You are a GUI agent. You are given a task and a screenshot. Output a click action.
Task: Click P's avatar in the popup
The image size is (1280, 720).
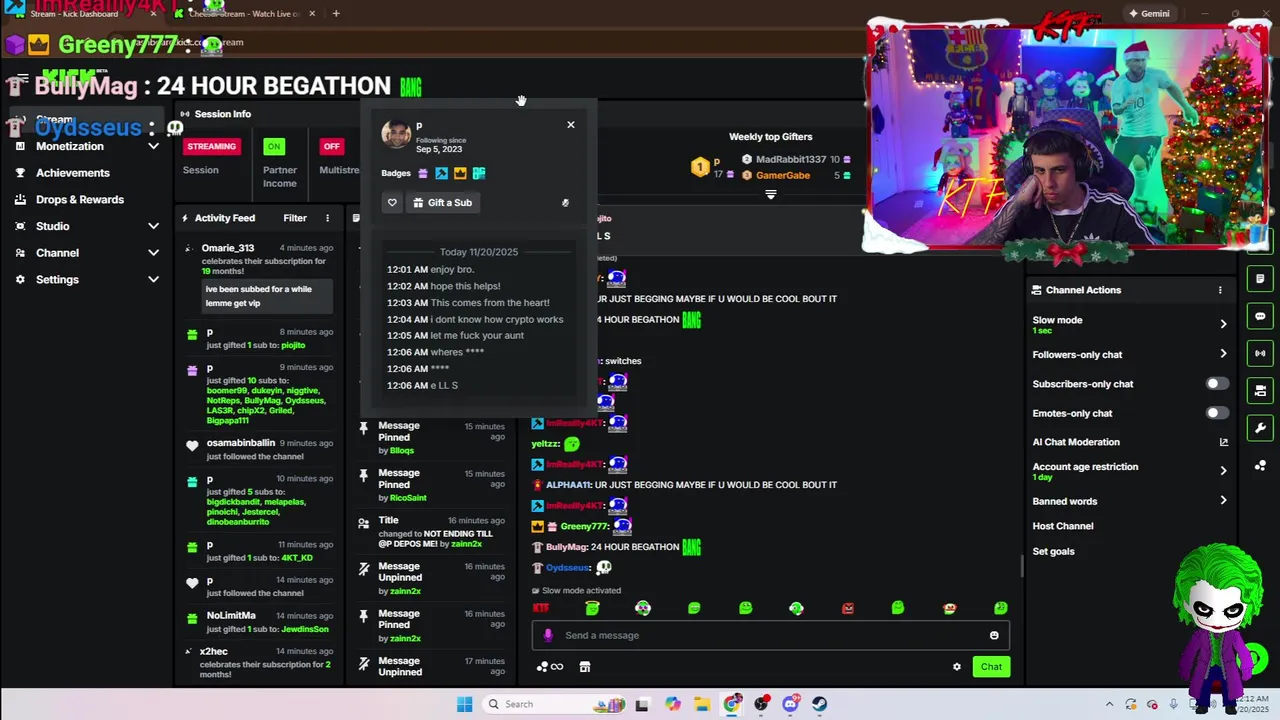coord(396,135)
